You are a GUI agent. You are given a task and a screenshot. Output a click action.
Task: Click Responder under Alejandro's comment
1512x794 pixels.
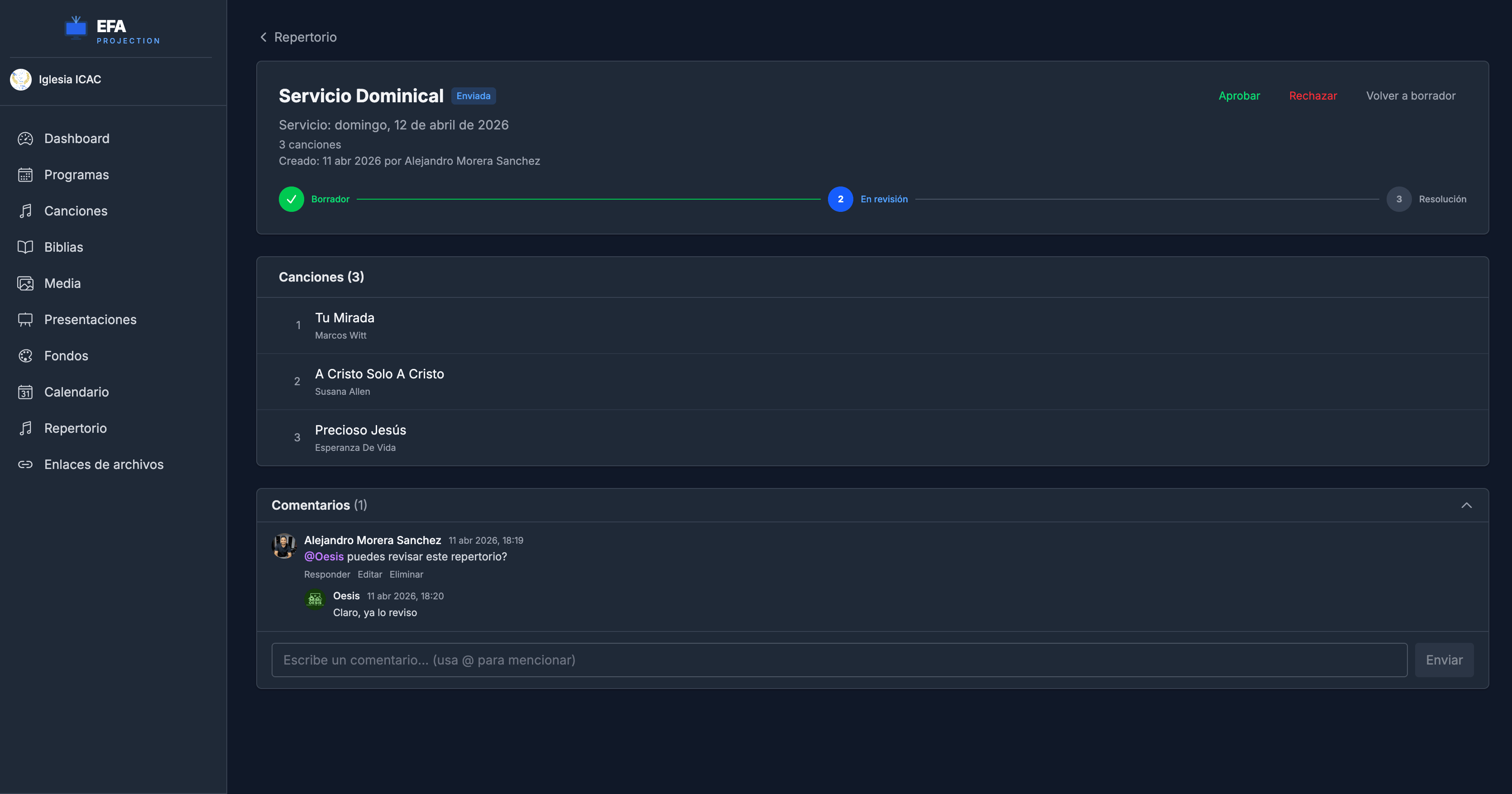click(327, 574)
